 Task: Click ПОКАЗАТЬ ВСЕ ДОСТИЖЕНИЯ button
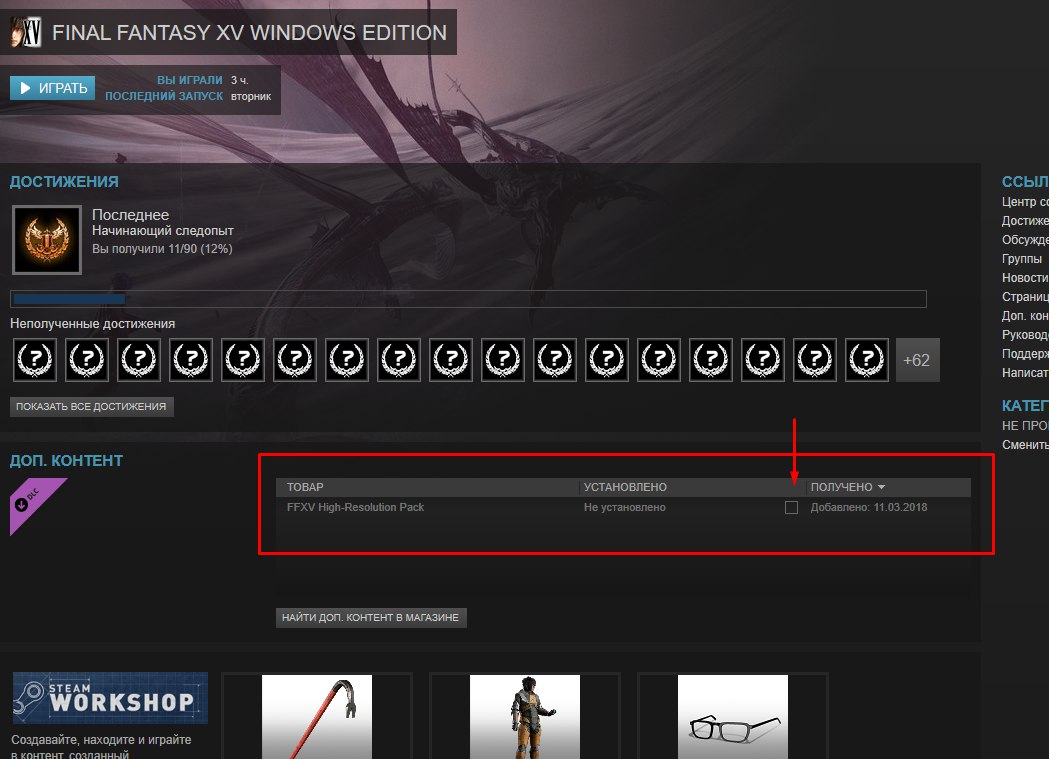pyautogui.click(x=92, y=407)
